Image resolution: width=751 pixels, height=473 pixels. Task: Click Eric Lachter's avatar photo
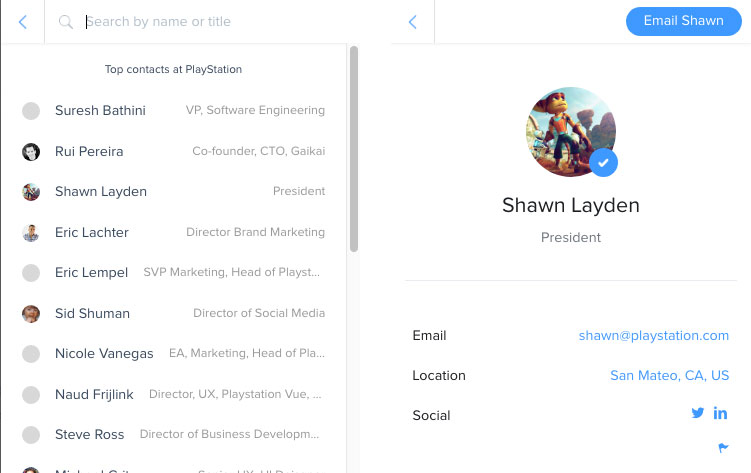pos(31,233)
